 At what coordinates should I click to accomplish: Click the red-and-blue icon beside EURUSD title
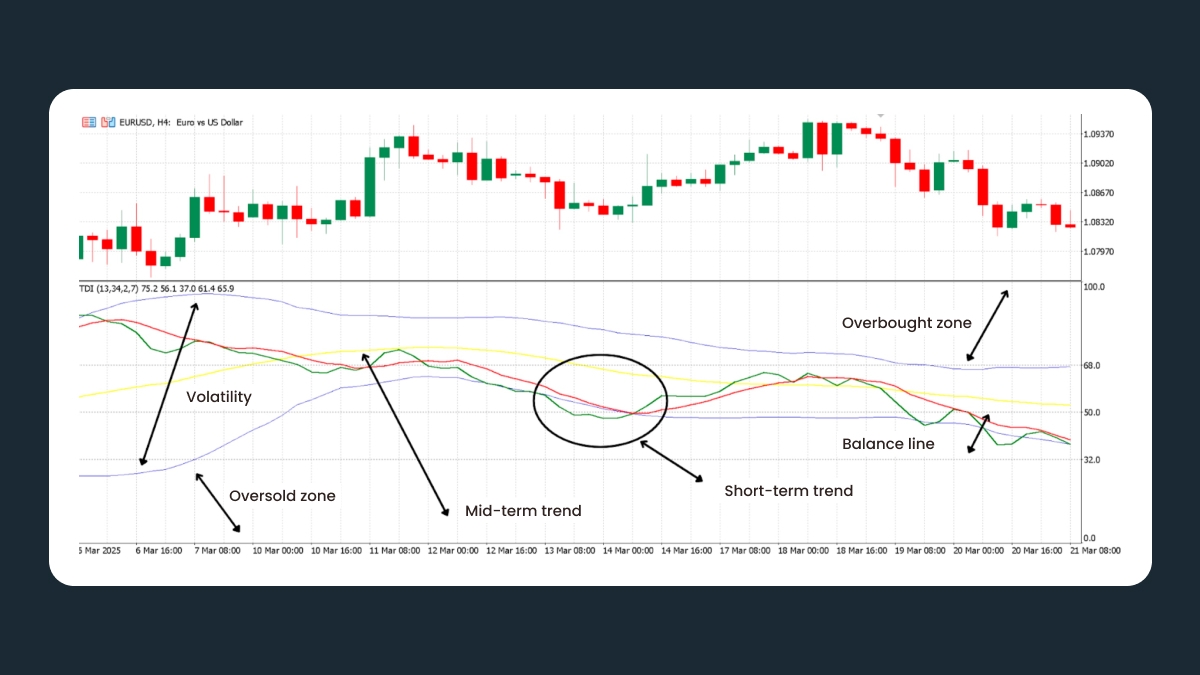pyautogui.click(x=106, y=122)
